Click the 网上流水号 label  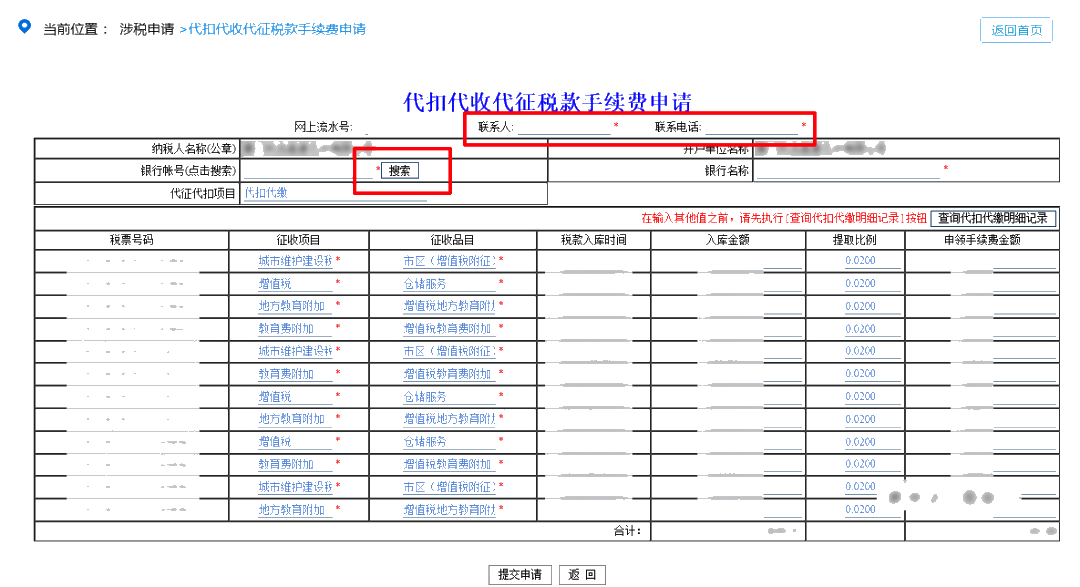(x=323, y=127)
